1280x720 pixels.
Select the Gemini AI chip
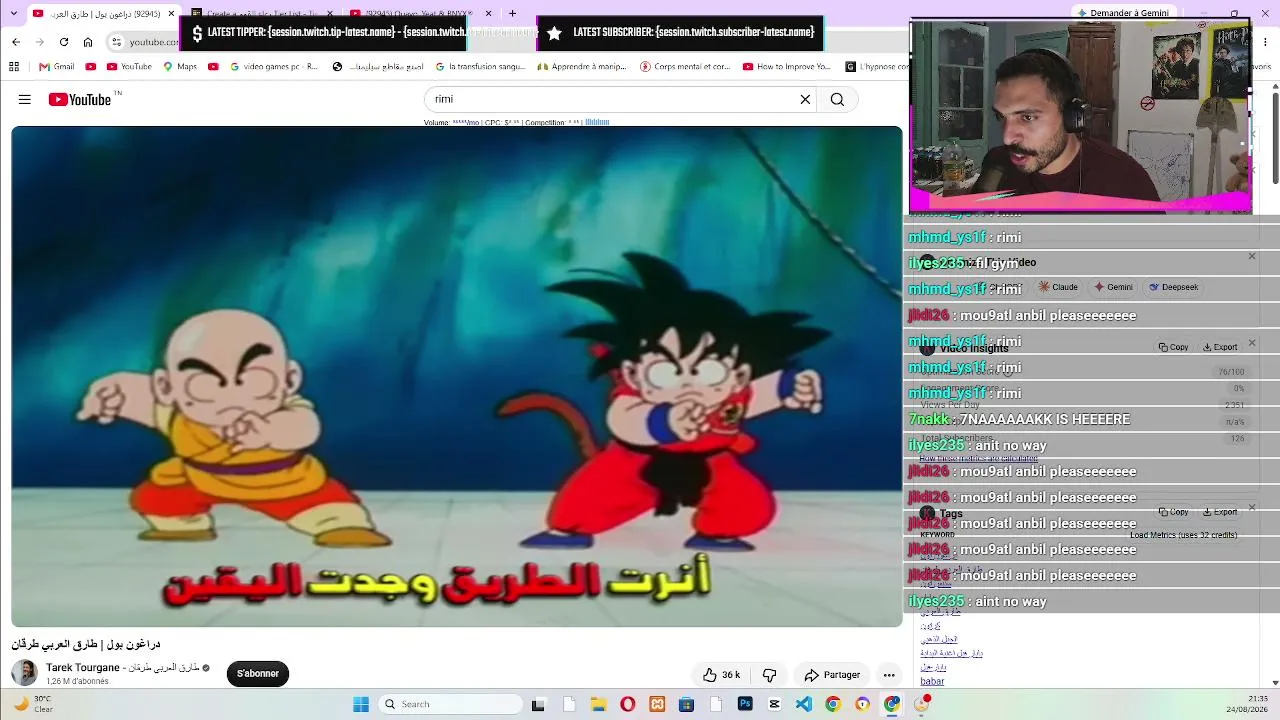1113,287
